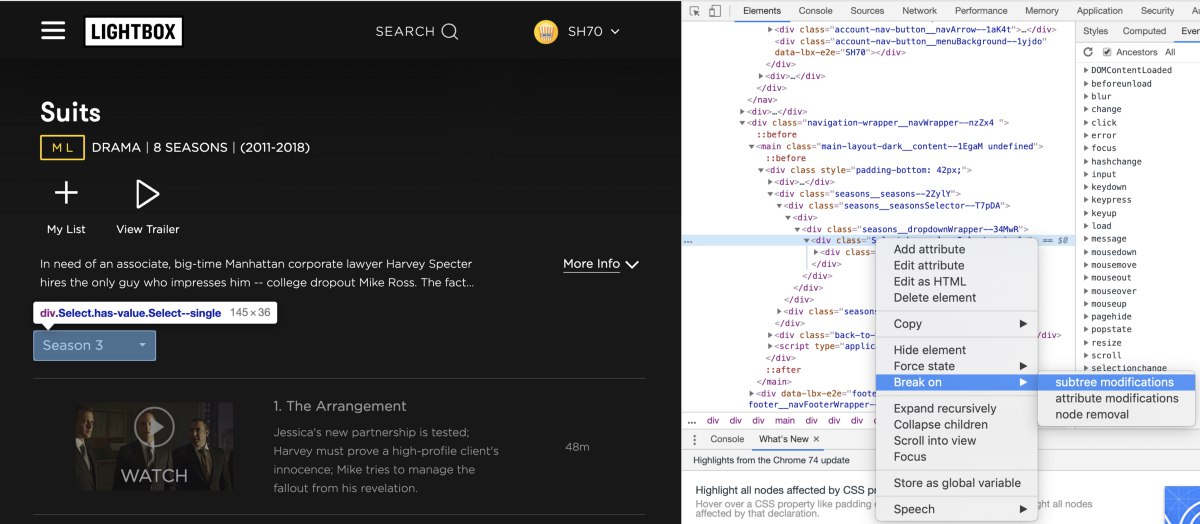Open the Console tab in bottom drawer

[727, 439]
